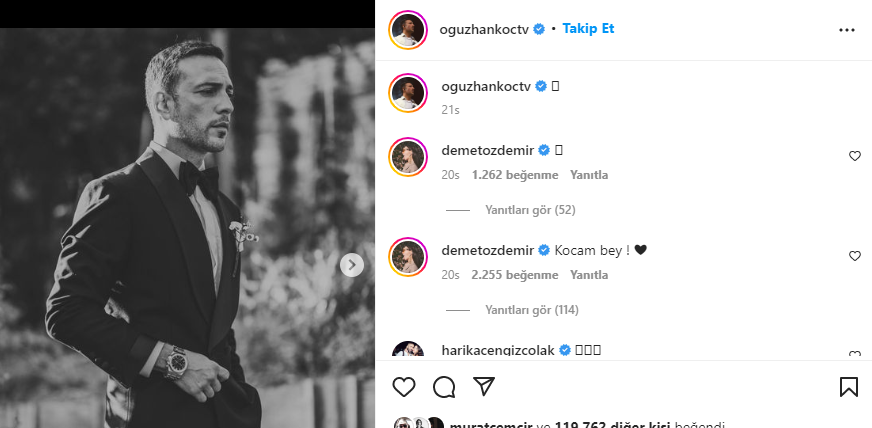
Task: Reply to demetozdemir's first comment via Yanıtla
Action: pos(589,175)
